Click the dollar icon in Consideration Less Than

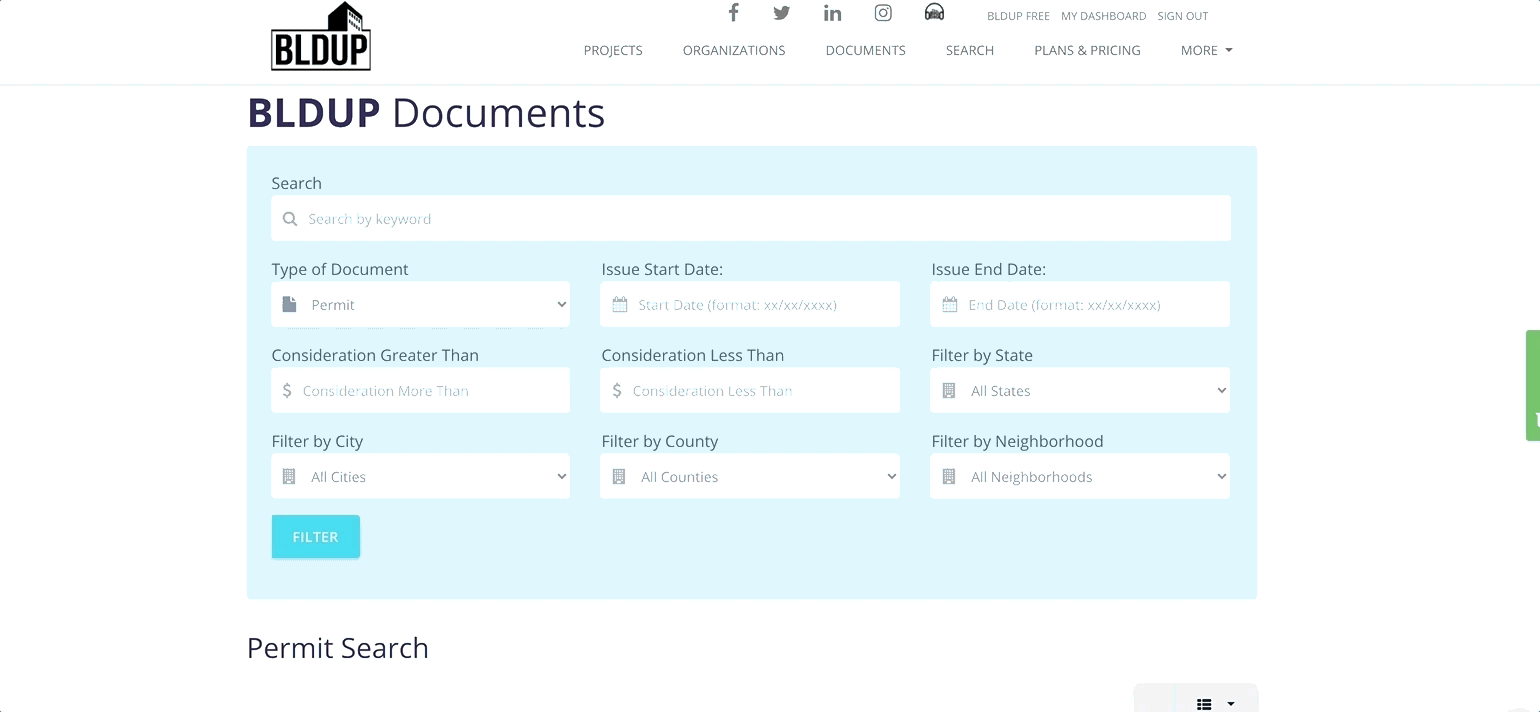pyautogui.click(x=617, y=391)
